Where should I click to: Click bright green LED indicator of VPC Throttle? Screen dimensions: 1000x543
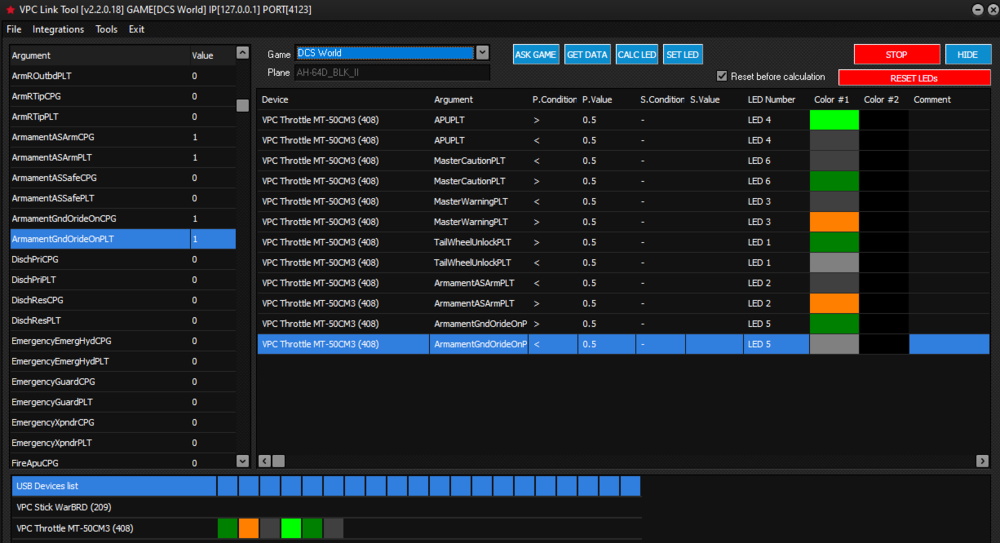click(x=291, y=528)
